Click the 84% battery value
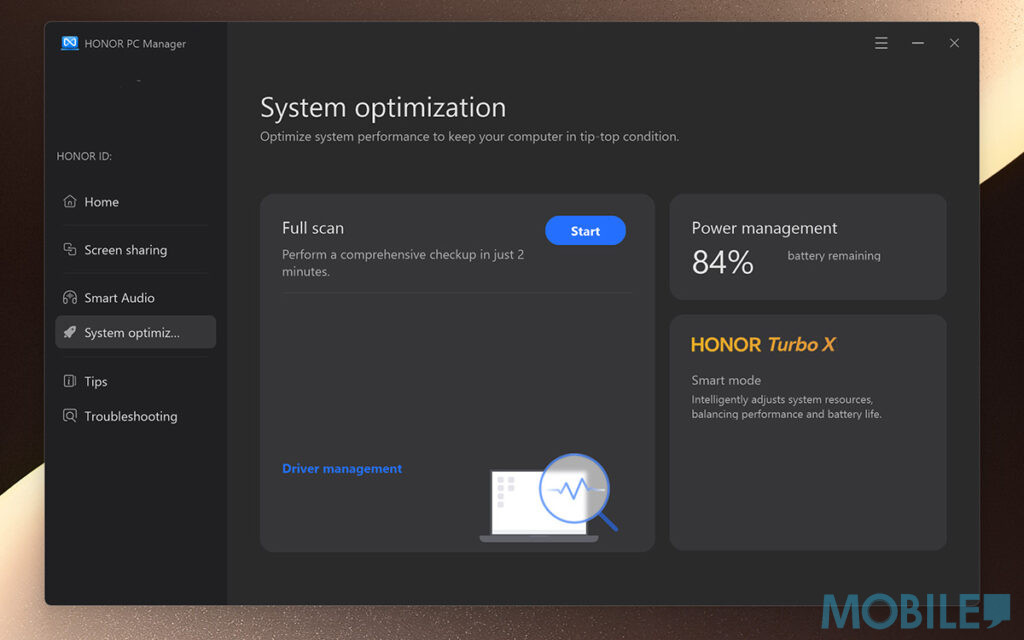This screenshot has width=1024, height=640. [x=722, y=263]
